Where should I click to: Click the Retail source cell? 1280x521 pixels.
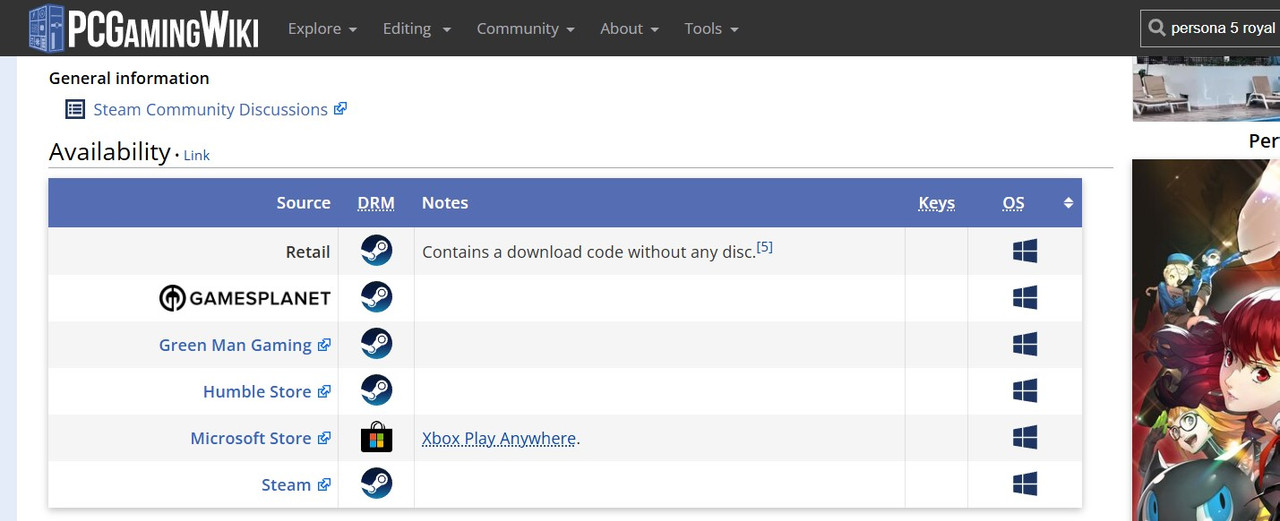[194, 251]
